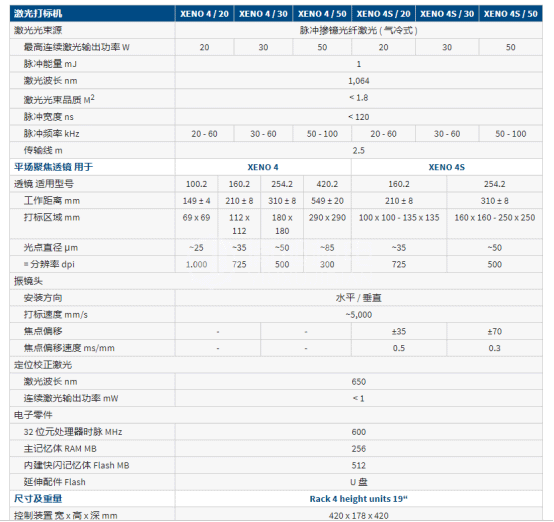
Task: Click the XENO 4 / 20 column header
Action: [x=204, y=14]
